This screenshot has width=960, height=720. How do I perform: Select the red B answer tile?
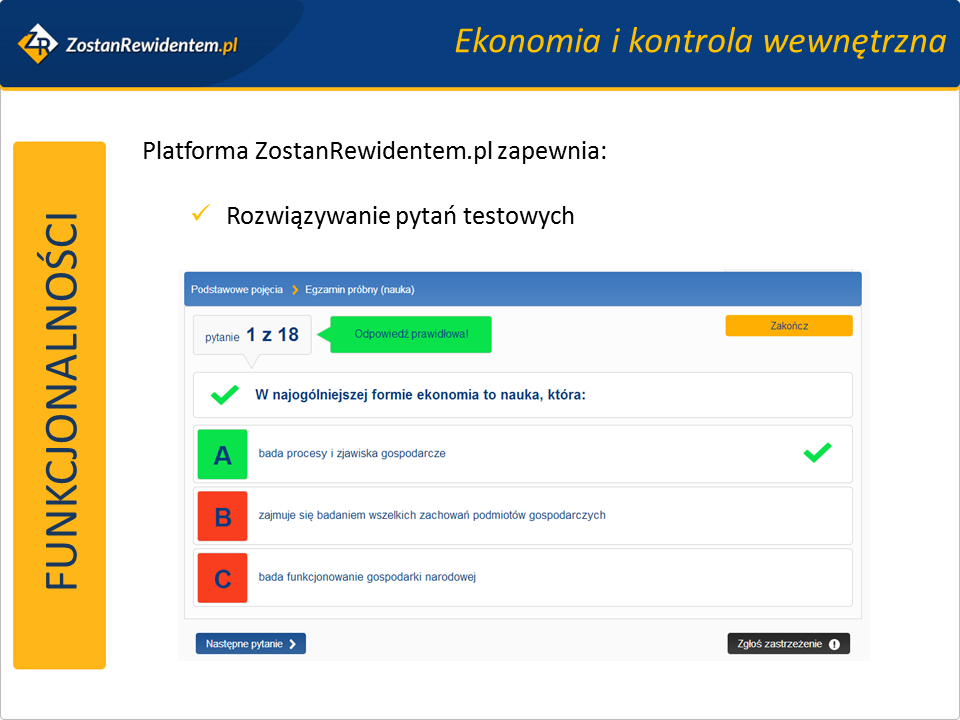(x=222, y=516)
